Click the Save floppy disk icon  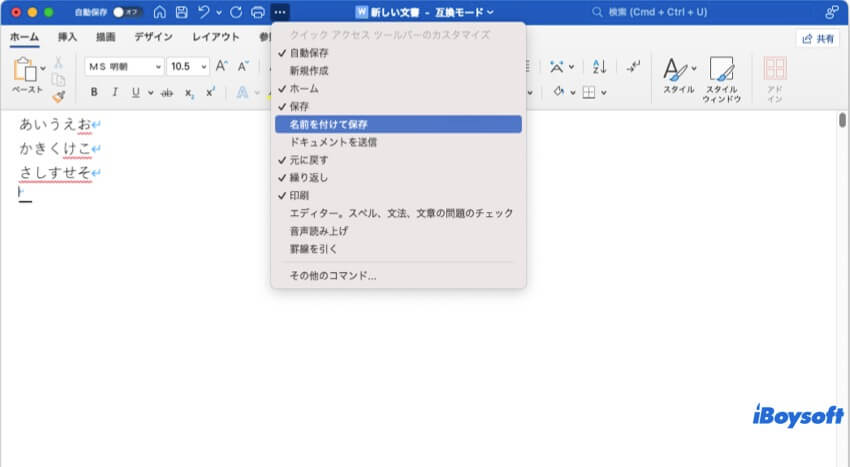click(182, 12)
